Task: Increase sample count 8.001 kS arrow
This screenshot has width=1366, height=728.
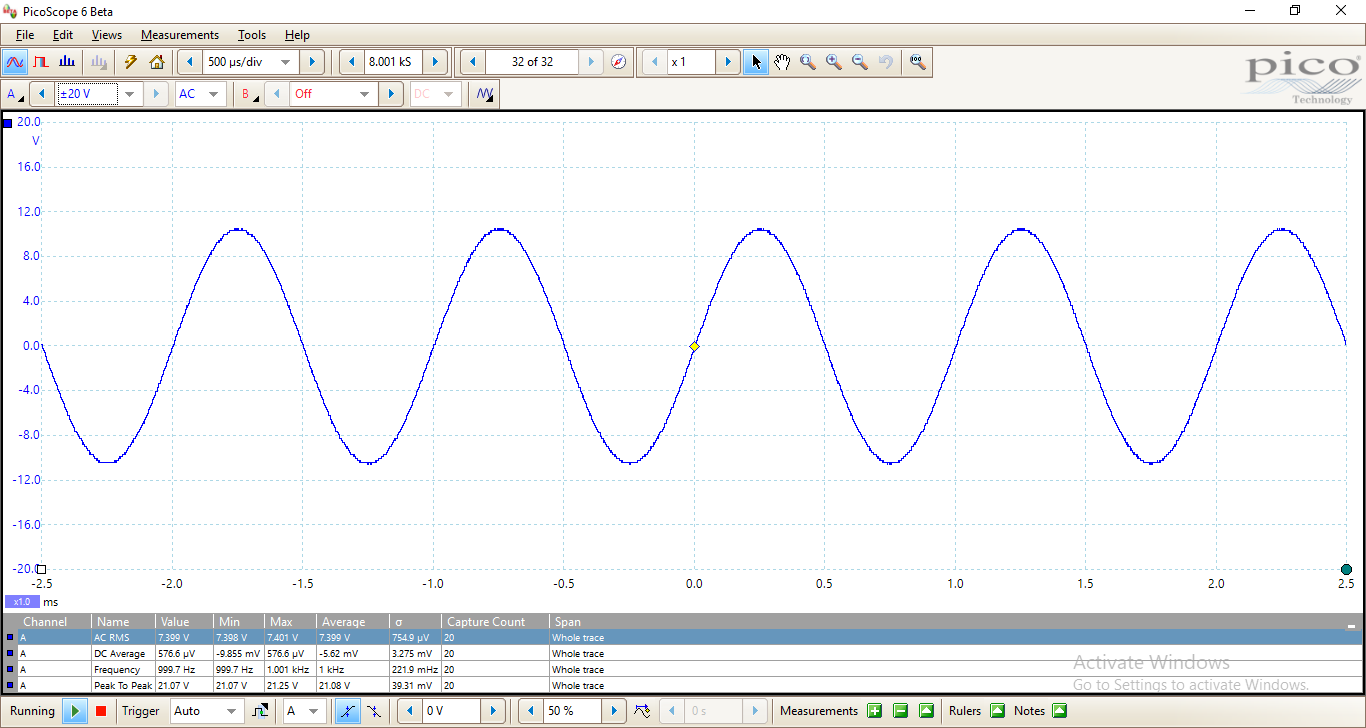Action: 435,62
